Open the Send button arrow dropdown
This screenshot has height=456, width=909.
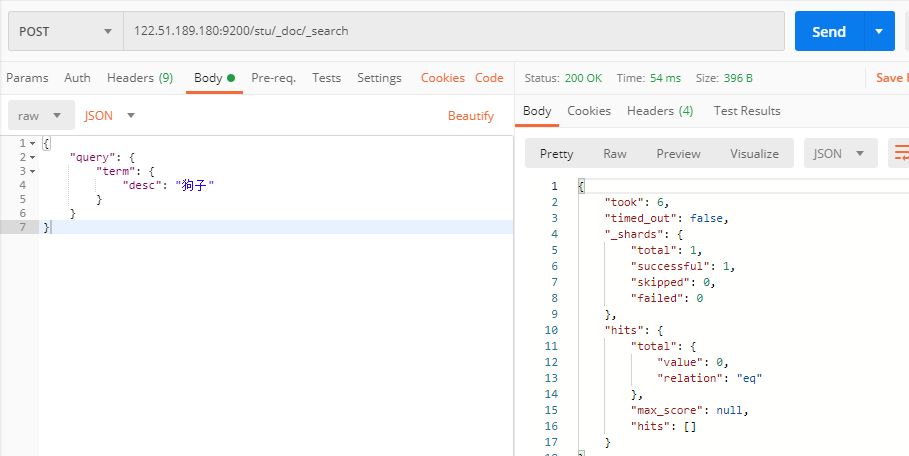[879, 31]
